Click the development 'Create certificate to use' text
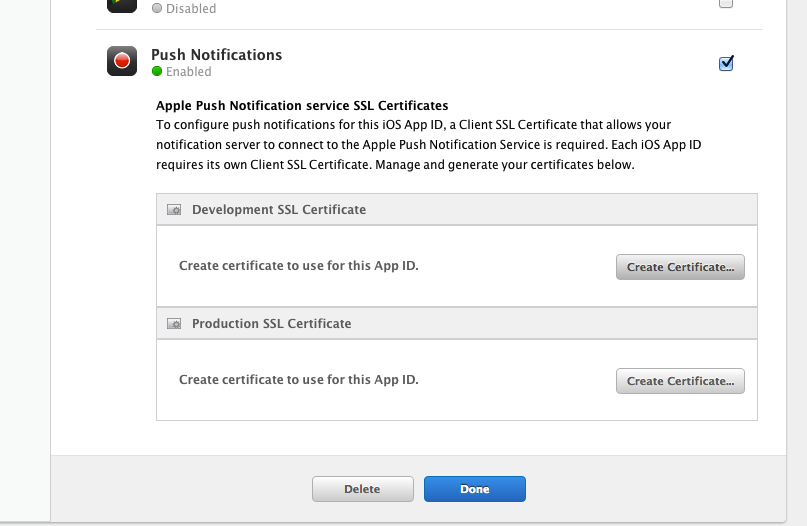Image resolution: width=807 pixels, height=526 pixels. click(x=299, y=266)
